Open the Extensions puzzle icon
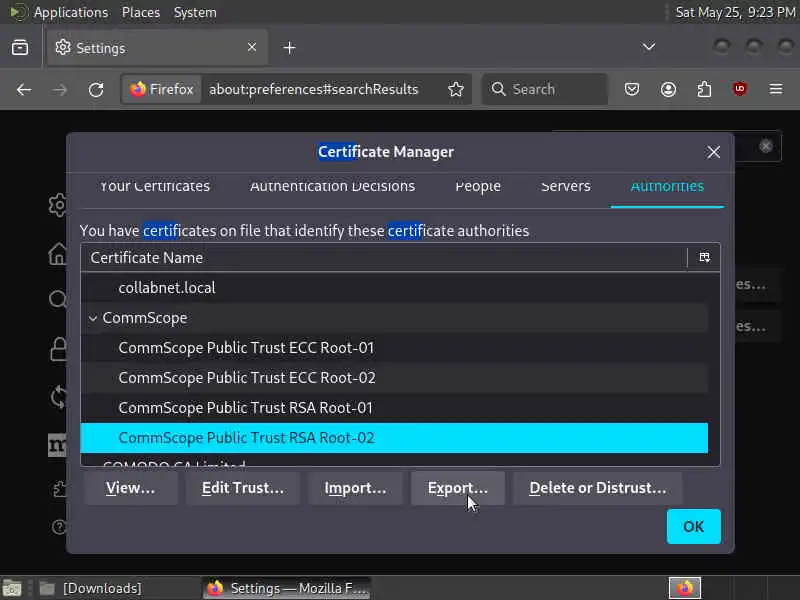Screen dimensions: 800x600 tap(704, 89)
